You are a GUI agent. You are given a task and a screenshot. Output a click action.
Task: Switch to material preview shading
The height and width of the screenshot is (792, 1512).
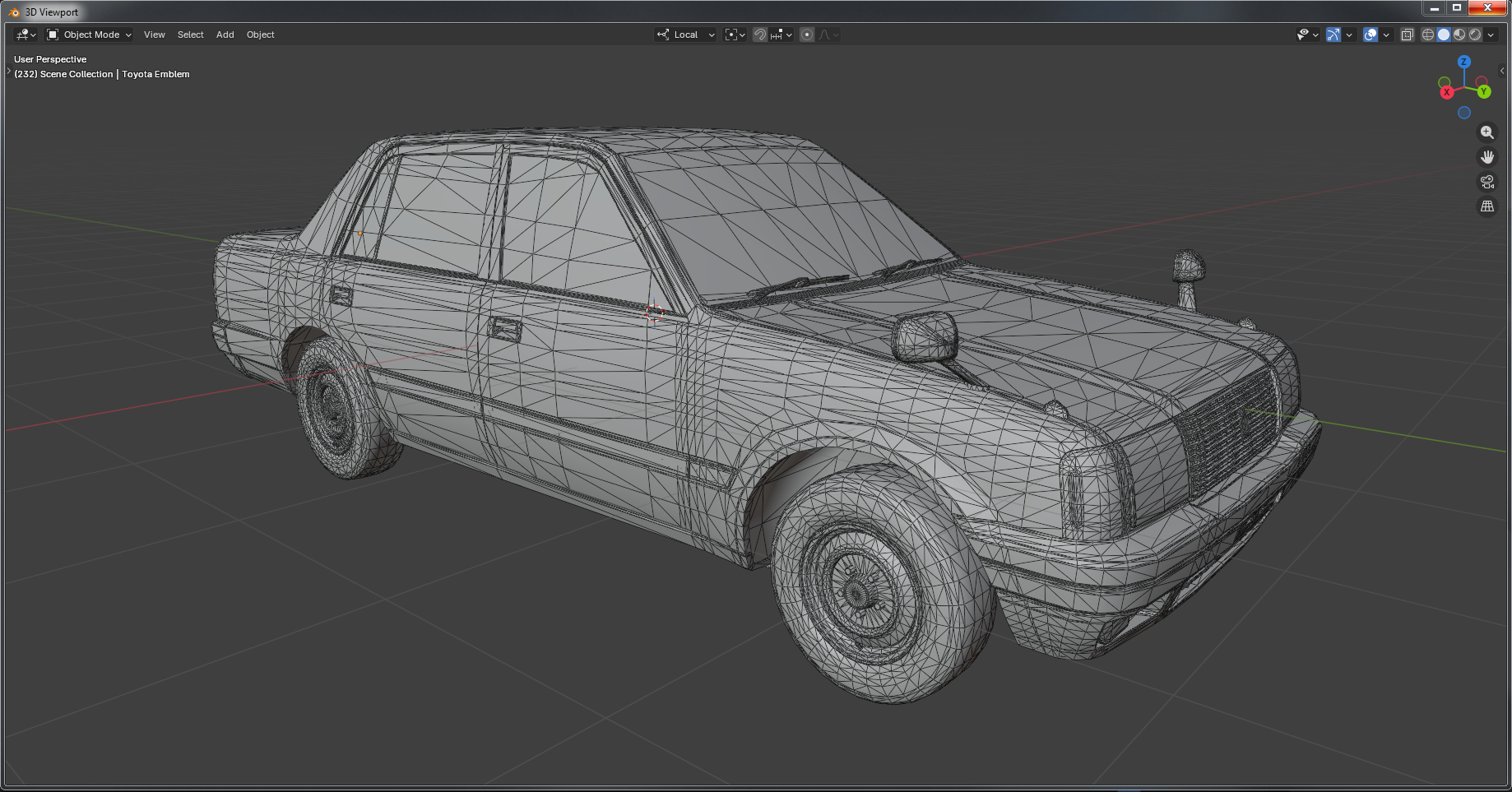[x=1459, y=35]
